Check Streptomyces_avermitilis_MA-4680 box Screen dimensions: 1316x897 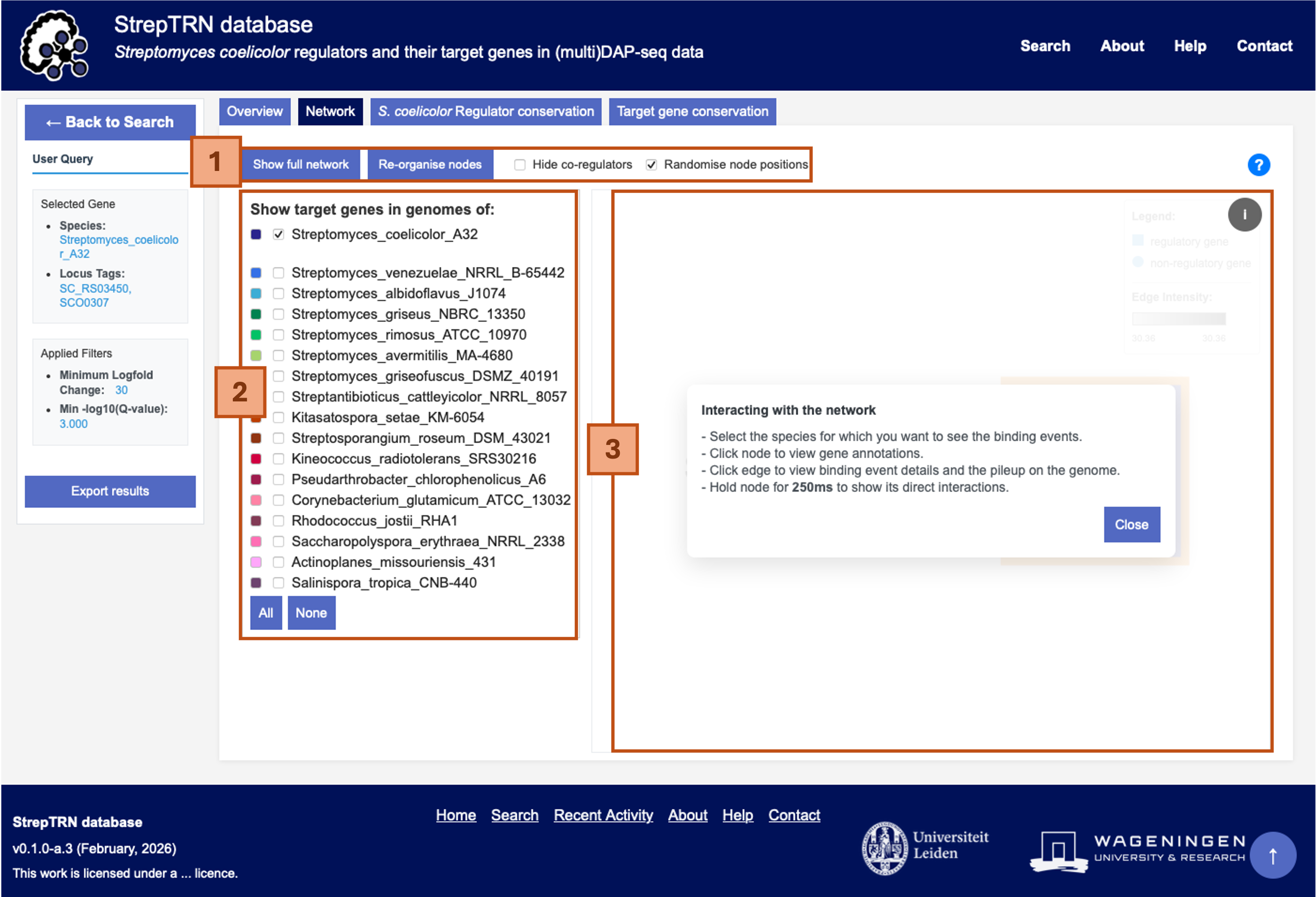click(278, 356)
